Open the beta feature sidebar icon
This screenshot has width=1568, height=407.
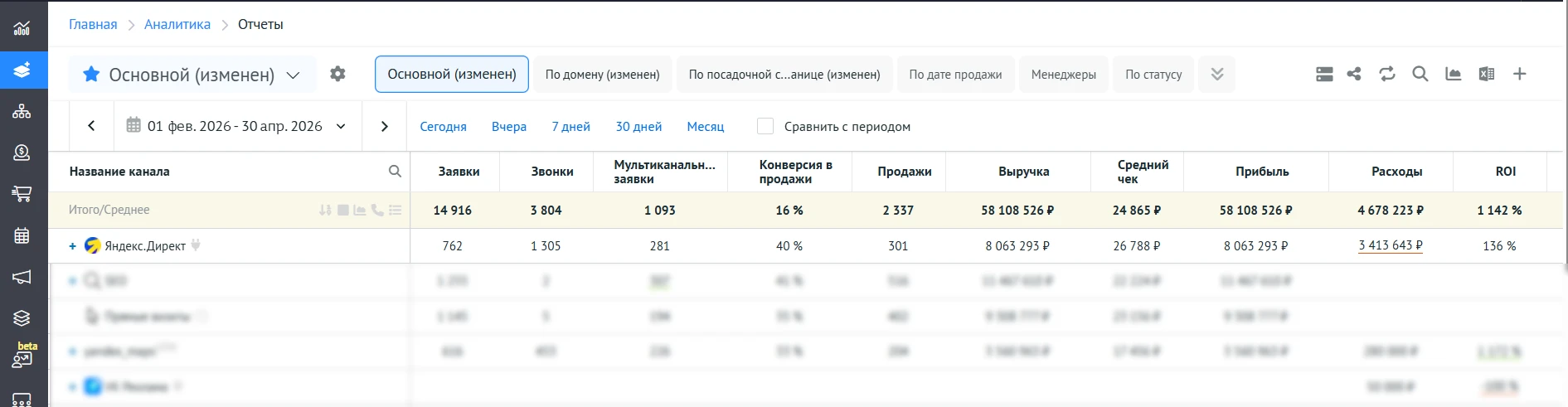22,357
